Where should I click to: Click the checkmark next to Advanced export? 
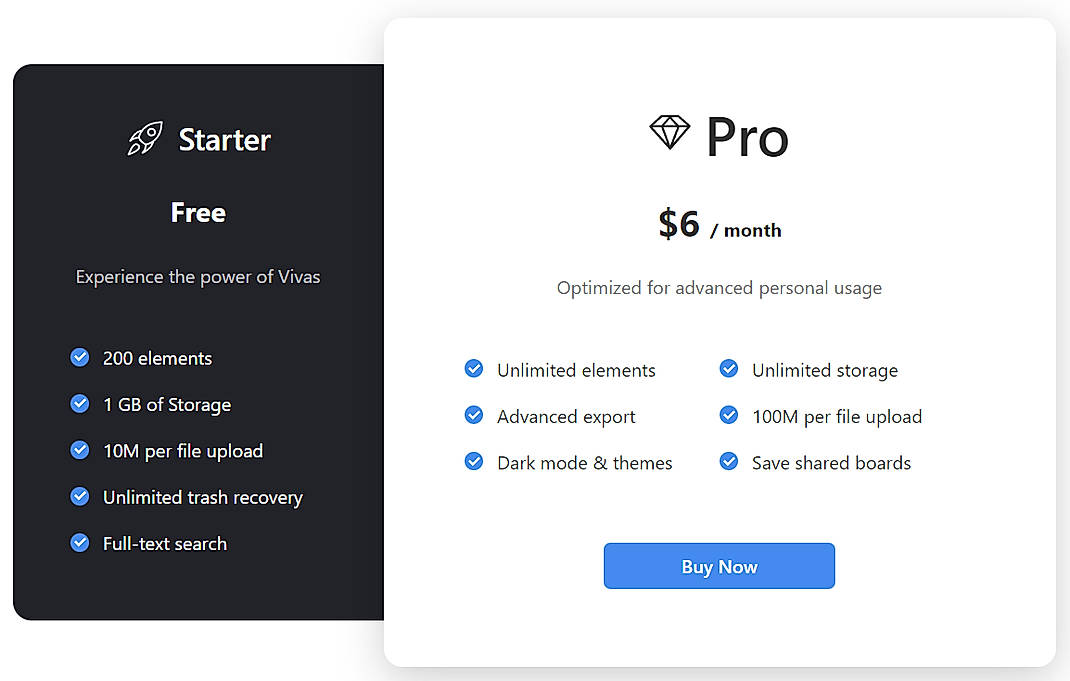click(473, 415)
